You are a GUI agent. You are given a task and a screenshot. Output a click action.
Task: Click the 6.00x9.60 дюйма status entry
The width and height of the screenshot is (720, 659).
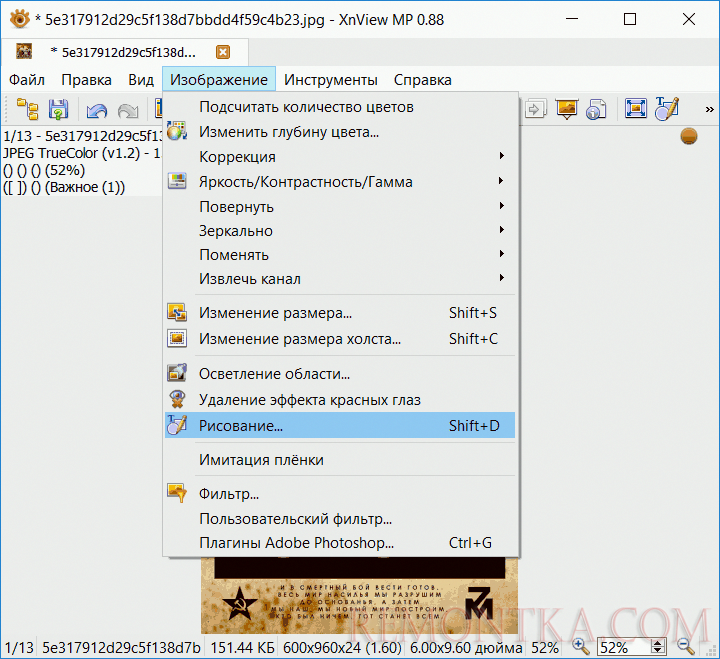(x=466, y=648)
